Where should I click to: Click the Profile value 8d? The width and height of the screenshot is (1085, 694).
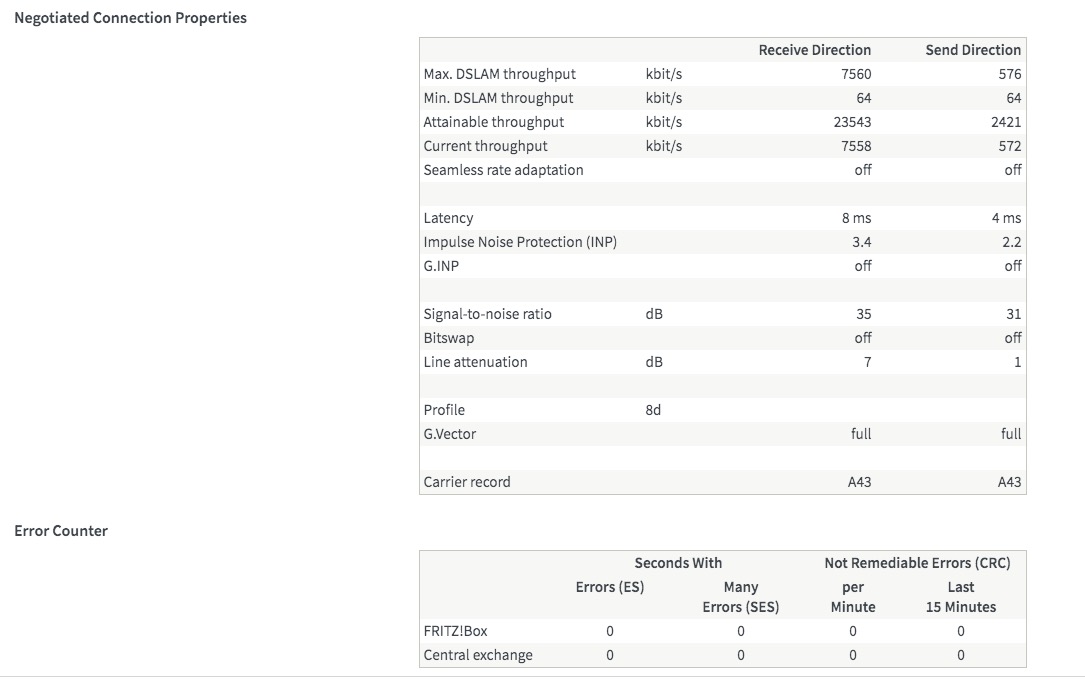[653, 410]
